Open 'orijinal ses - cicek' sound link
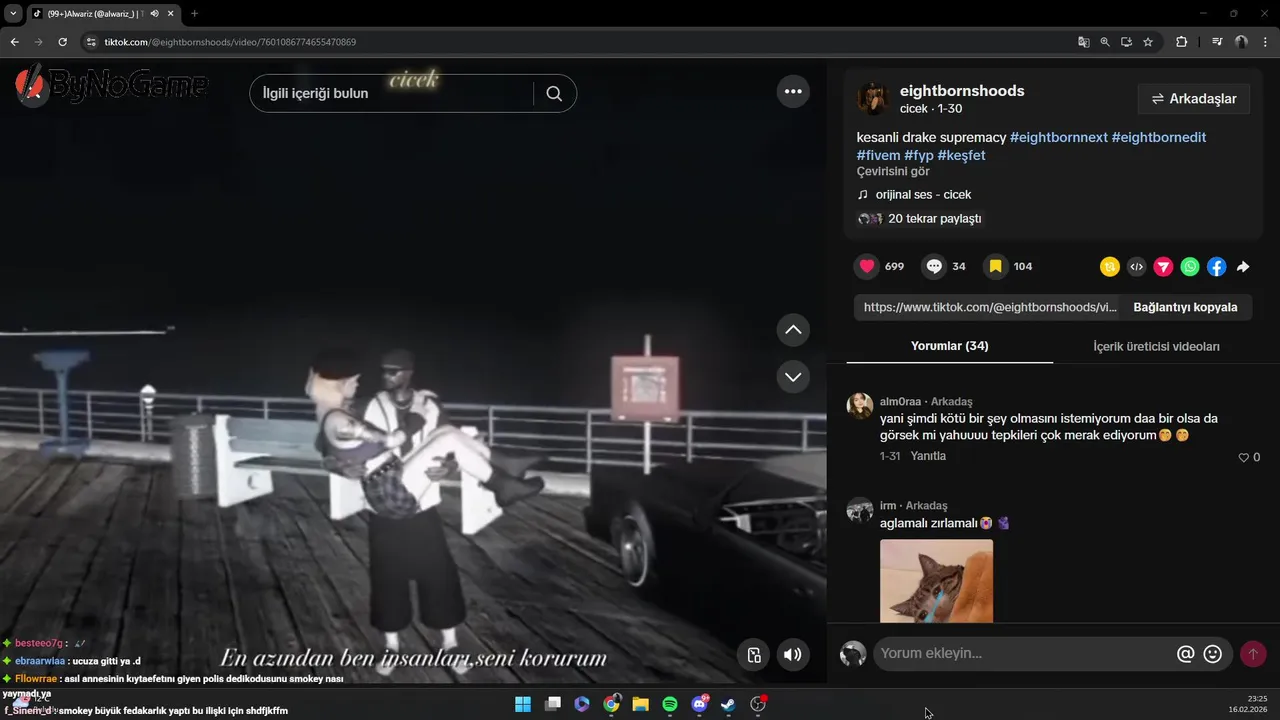The image size is (1280, 720). coord(923,195)
